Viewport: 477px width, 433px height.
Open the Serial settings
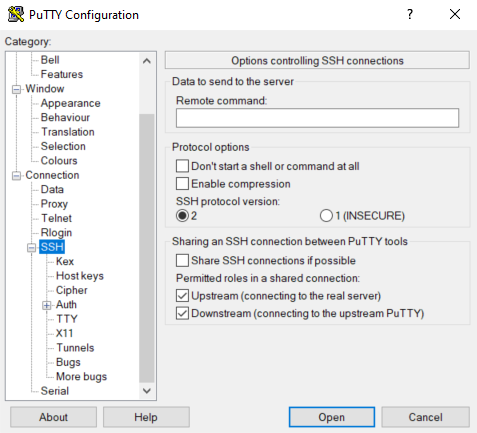pos(55,391)
